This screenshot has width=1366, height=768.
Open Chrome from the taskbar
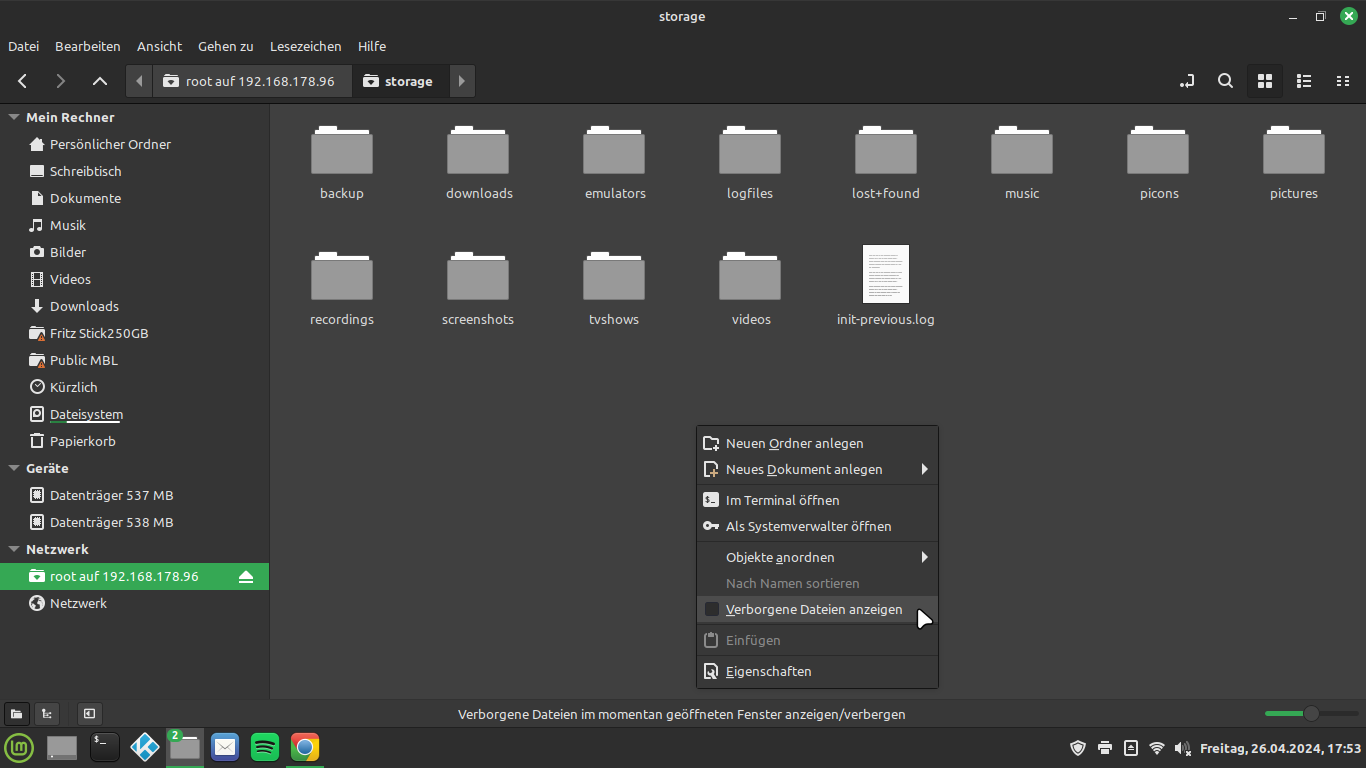[x=305, y=747]
